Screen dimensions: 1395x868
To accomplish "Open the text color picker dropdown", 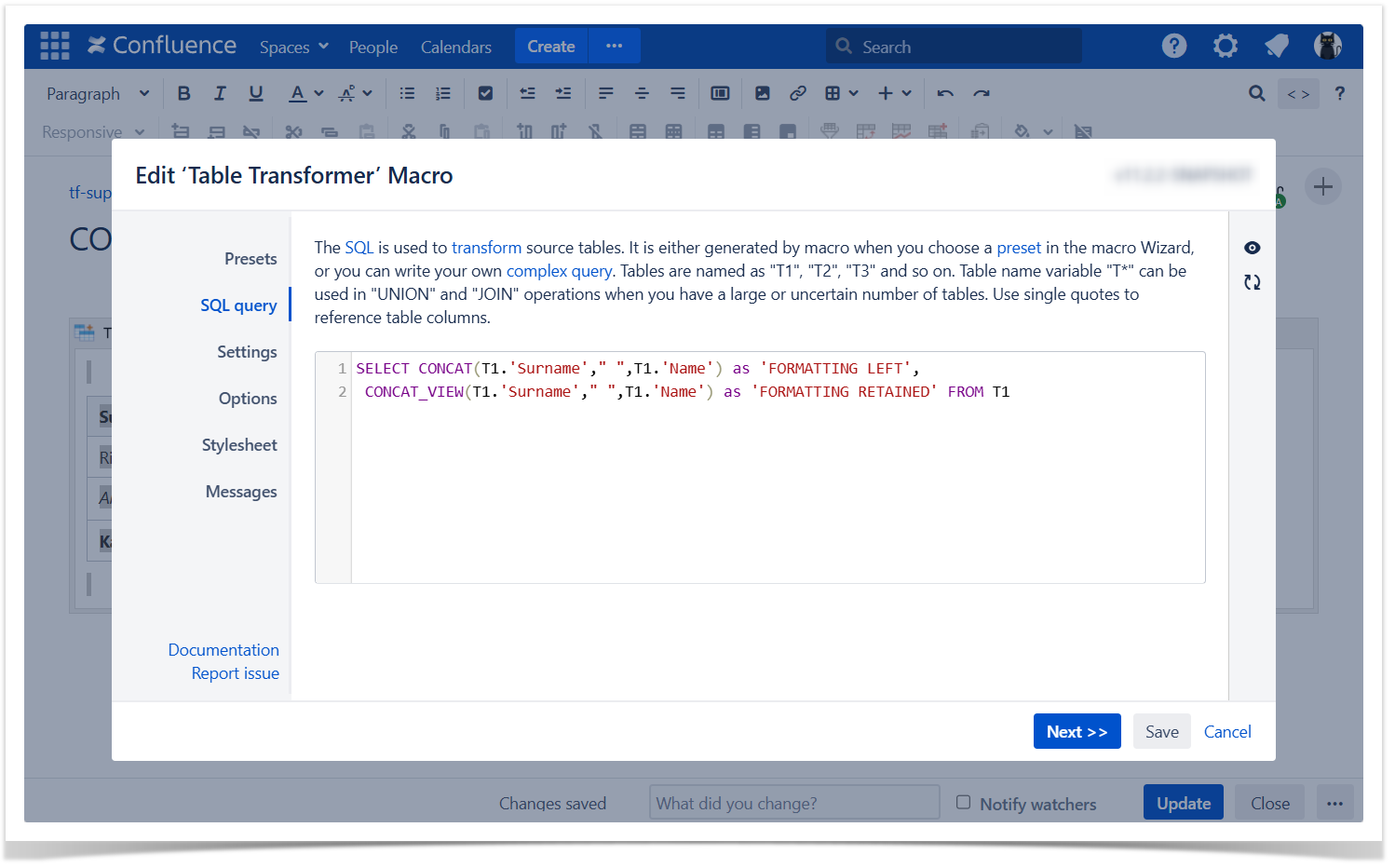I will pyautogui.click(x=318, y=93).
